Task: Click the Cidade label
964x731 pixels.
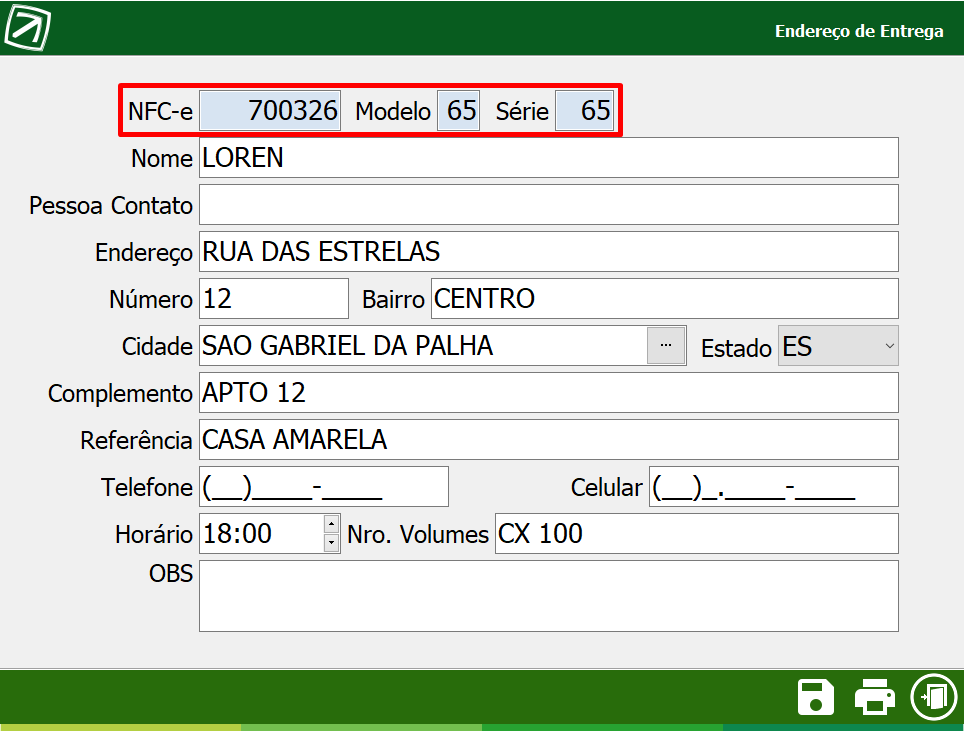Action: 157,347
